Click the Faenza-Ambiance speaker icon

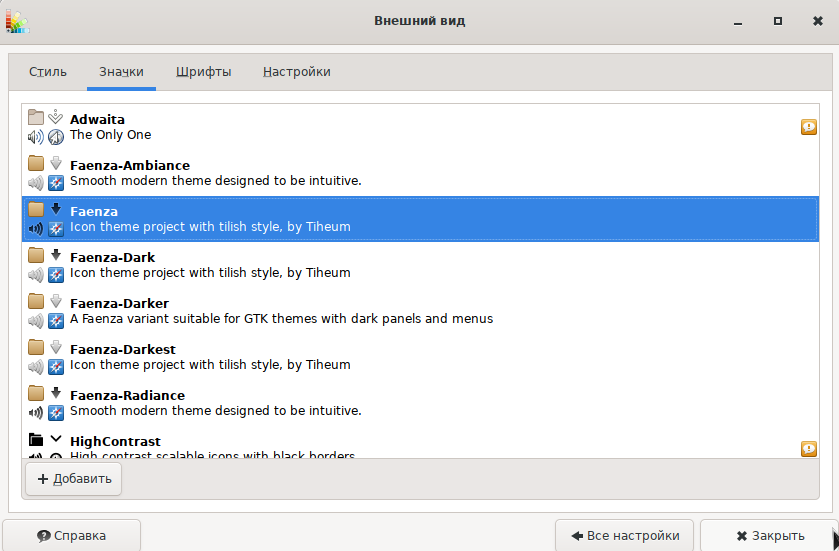click(x=36, y=182)
